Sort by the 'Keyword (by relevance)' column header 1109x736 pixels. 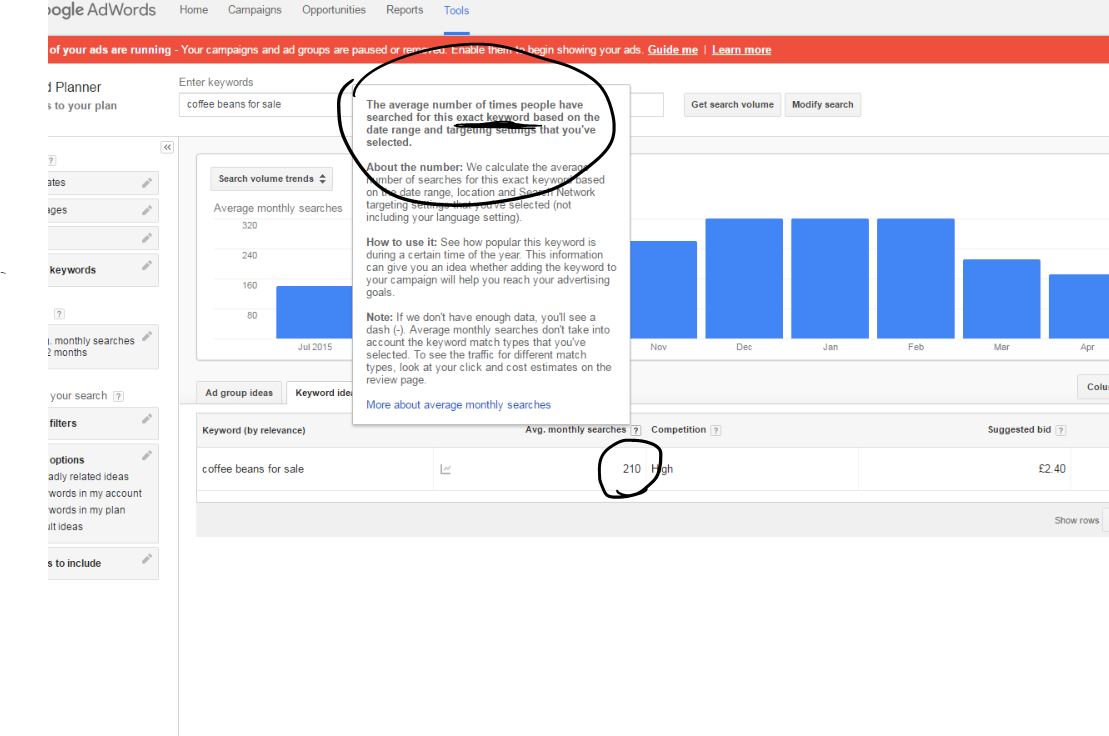pos(254,431)
